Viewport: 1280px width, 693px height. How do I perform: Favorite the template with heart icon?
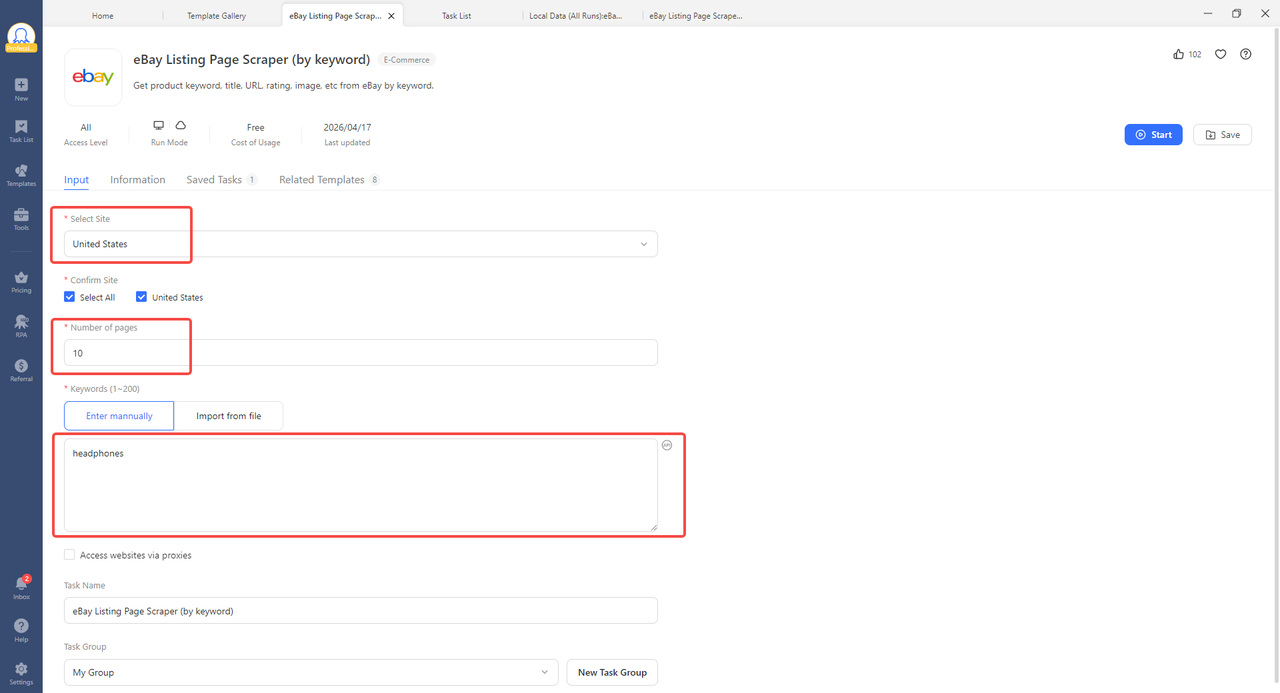[x=1220, y=54]
